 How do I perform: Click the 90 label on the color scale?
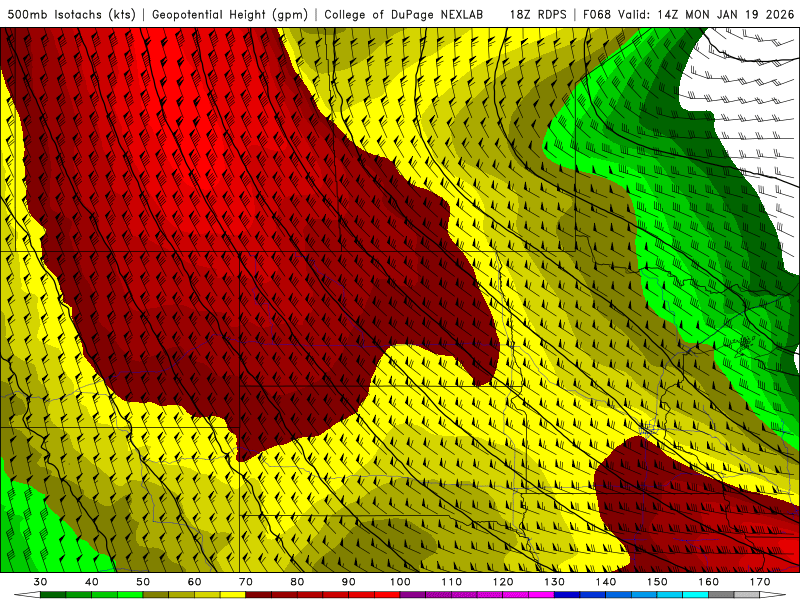pos(348,582)
